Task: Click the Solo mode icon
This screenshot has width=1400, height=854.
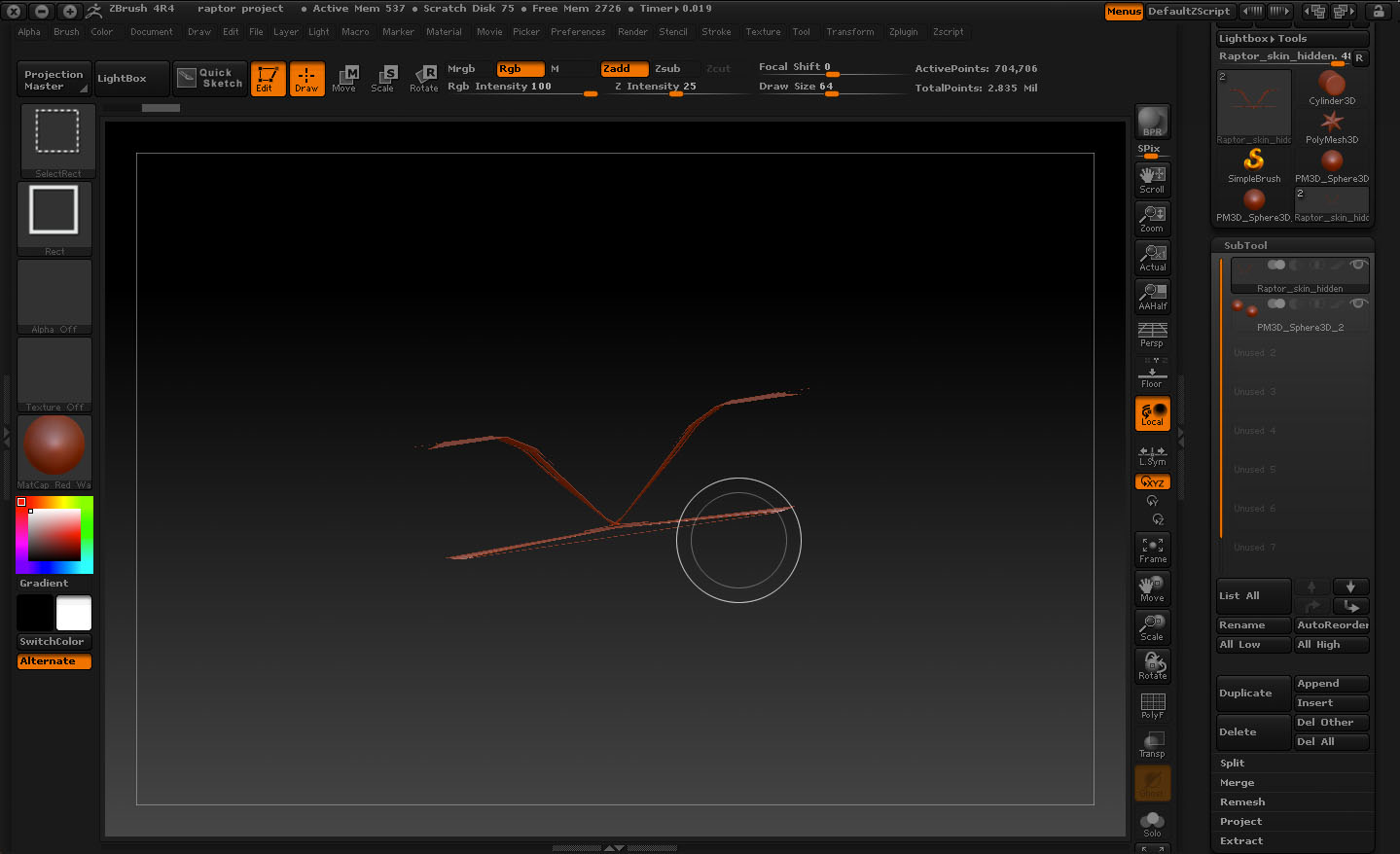Action: (x=1152, y=823)
